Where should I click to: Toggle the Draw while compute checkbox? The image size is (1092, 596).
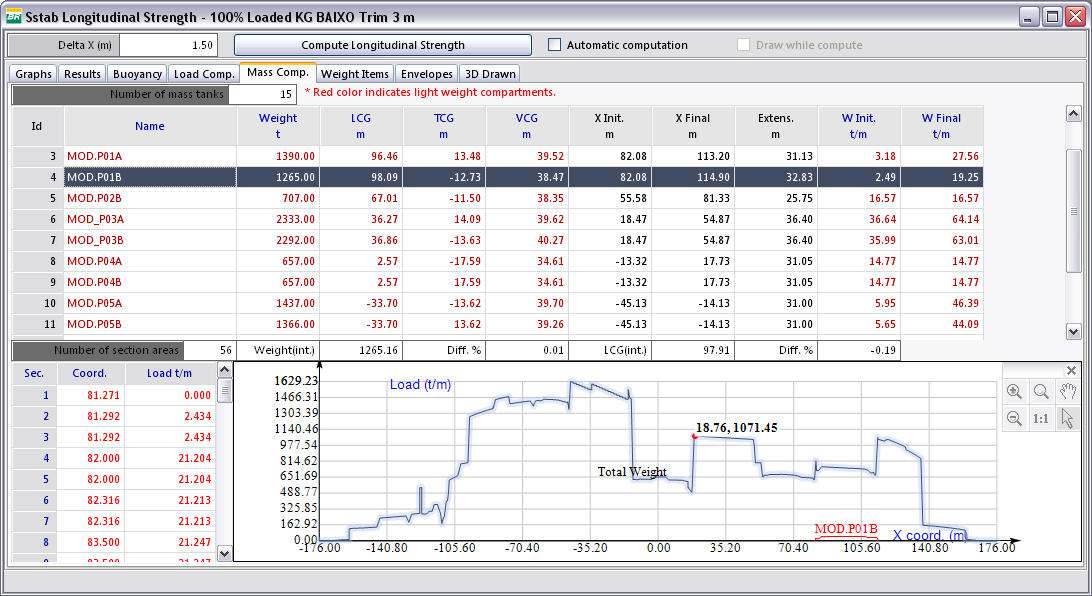(x=744, y=45)
